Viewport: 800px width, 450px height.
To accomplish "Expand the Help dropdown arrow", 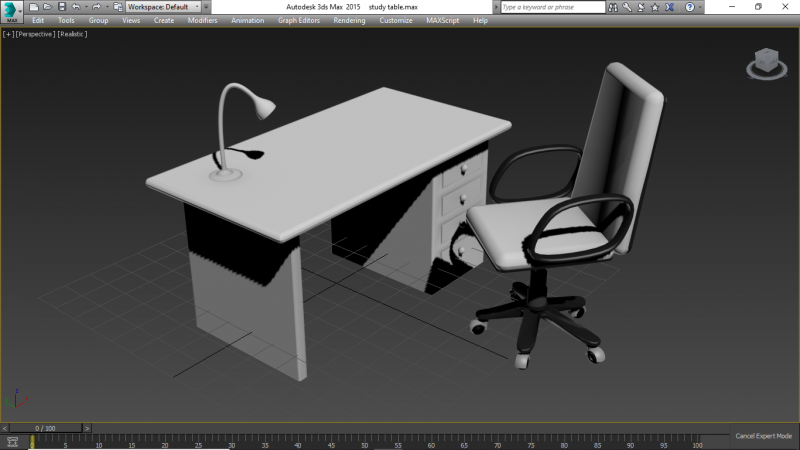I will (699, 7).
